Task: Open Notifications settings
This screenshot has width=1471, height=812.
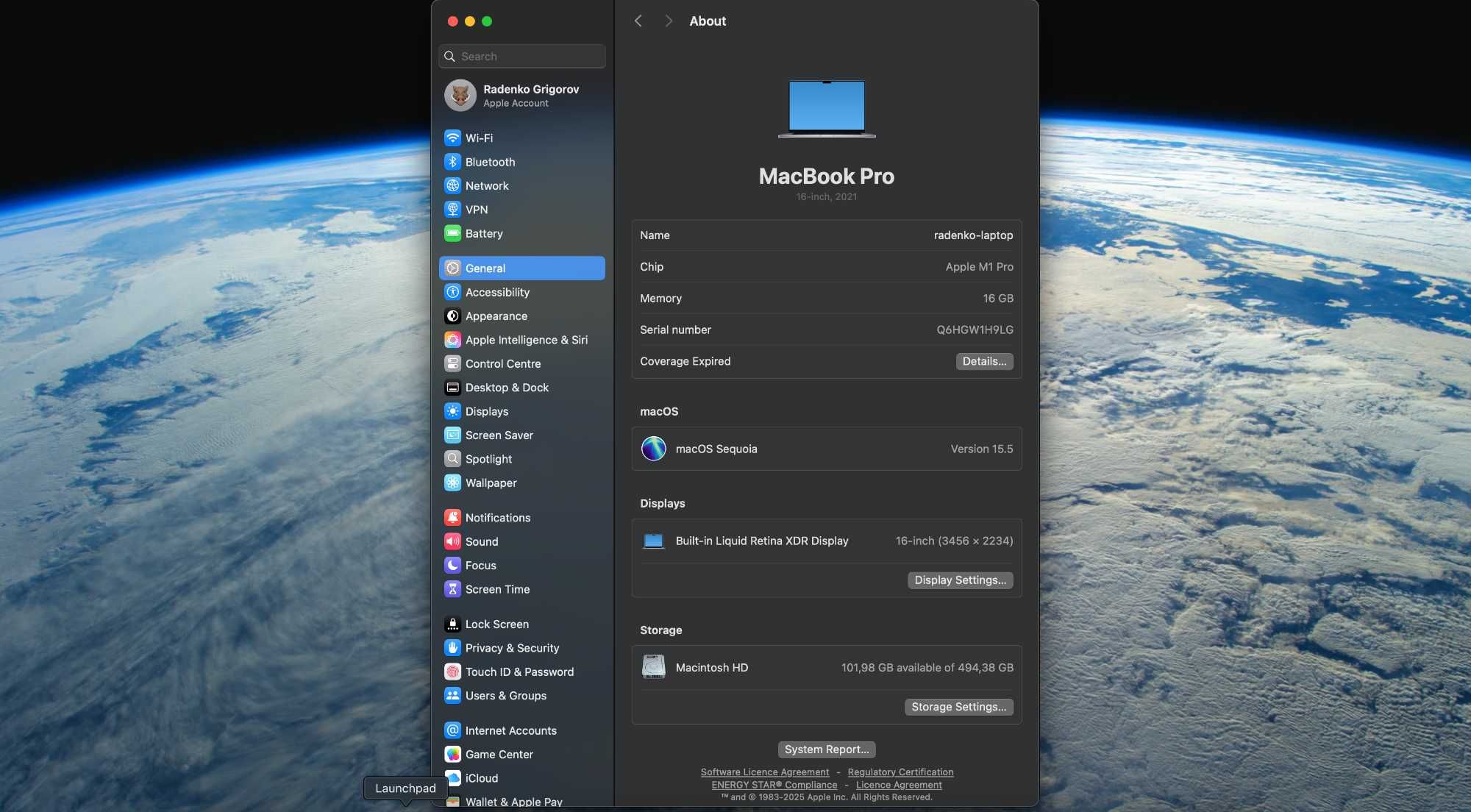Action: coord(521,517)
